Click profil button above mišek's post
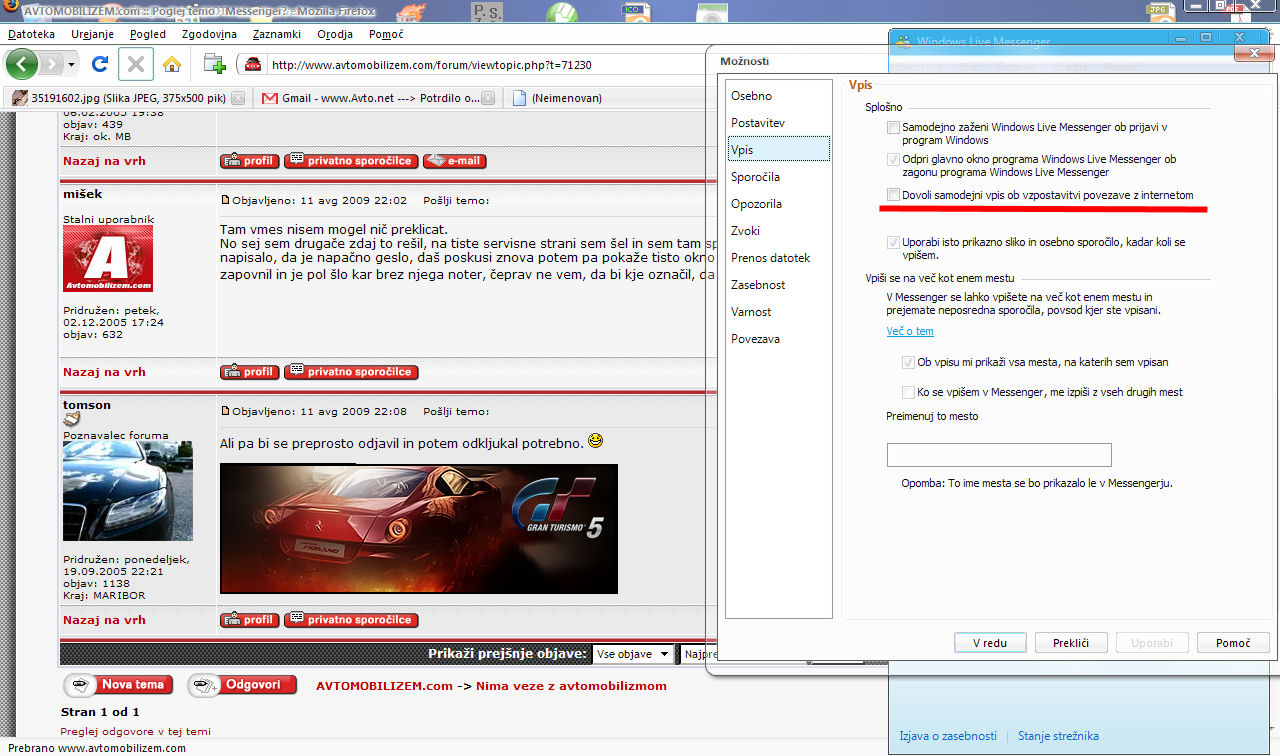Image resolution: width=1280 pixels, height=756 pixels. (249, 160)
